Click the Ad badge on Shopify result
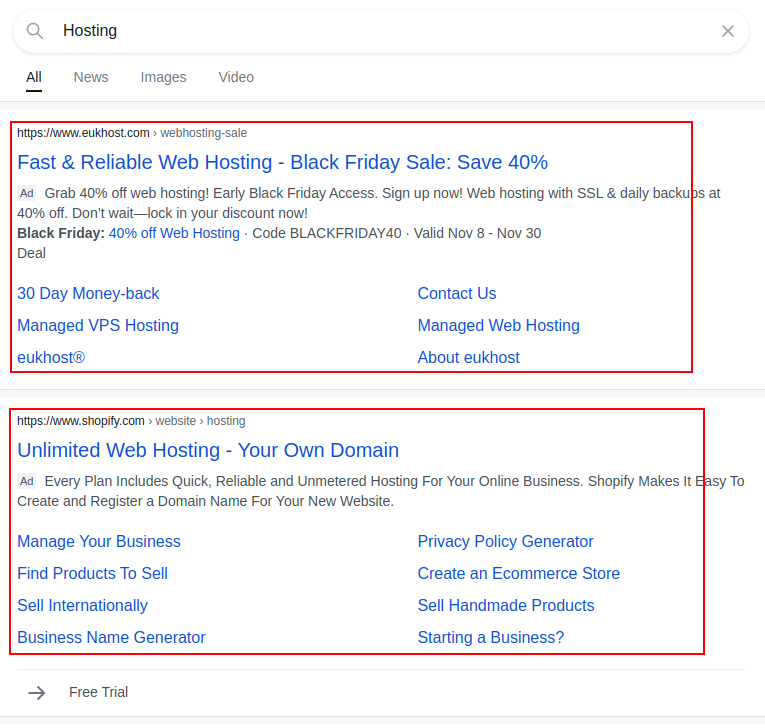765x728 pixels. [x=26, y=481]
